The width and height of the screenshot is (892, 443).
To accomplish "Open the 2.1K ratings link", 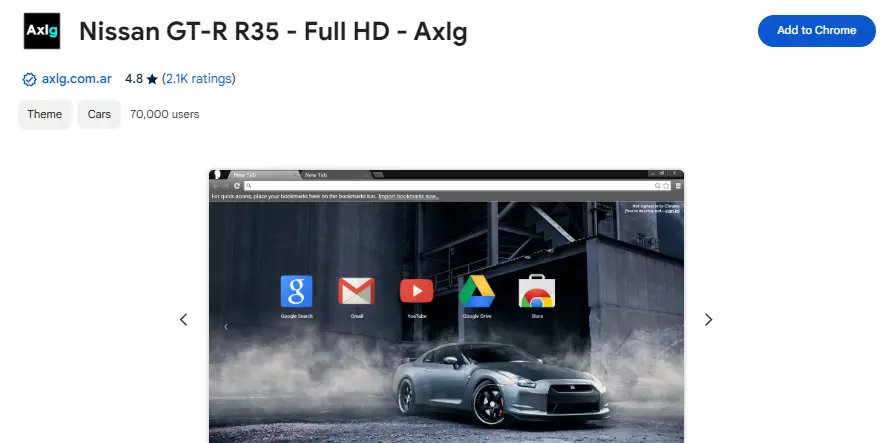I will [199, 79].
